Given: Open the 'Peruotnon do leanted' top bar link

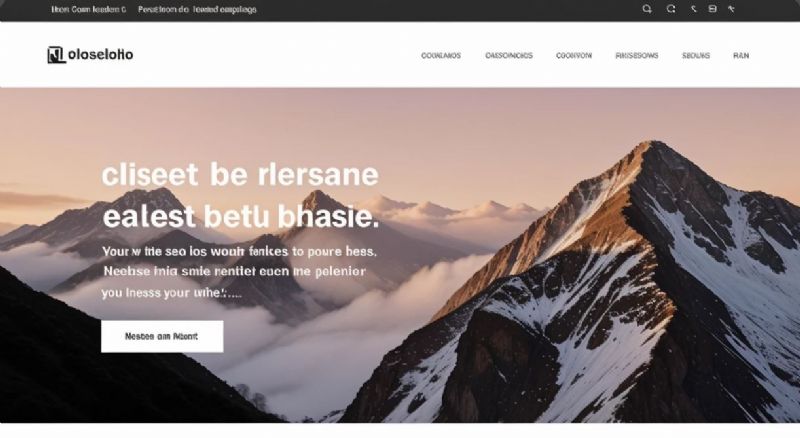Looking at the screenshot, I should [x=197, y=9].
